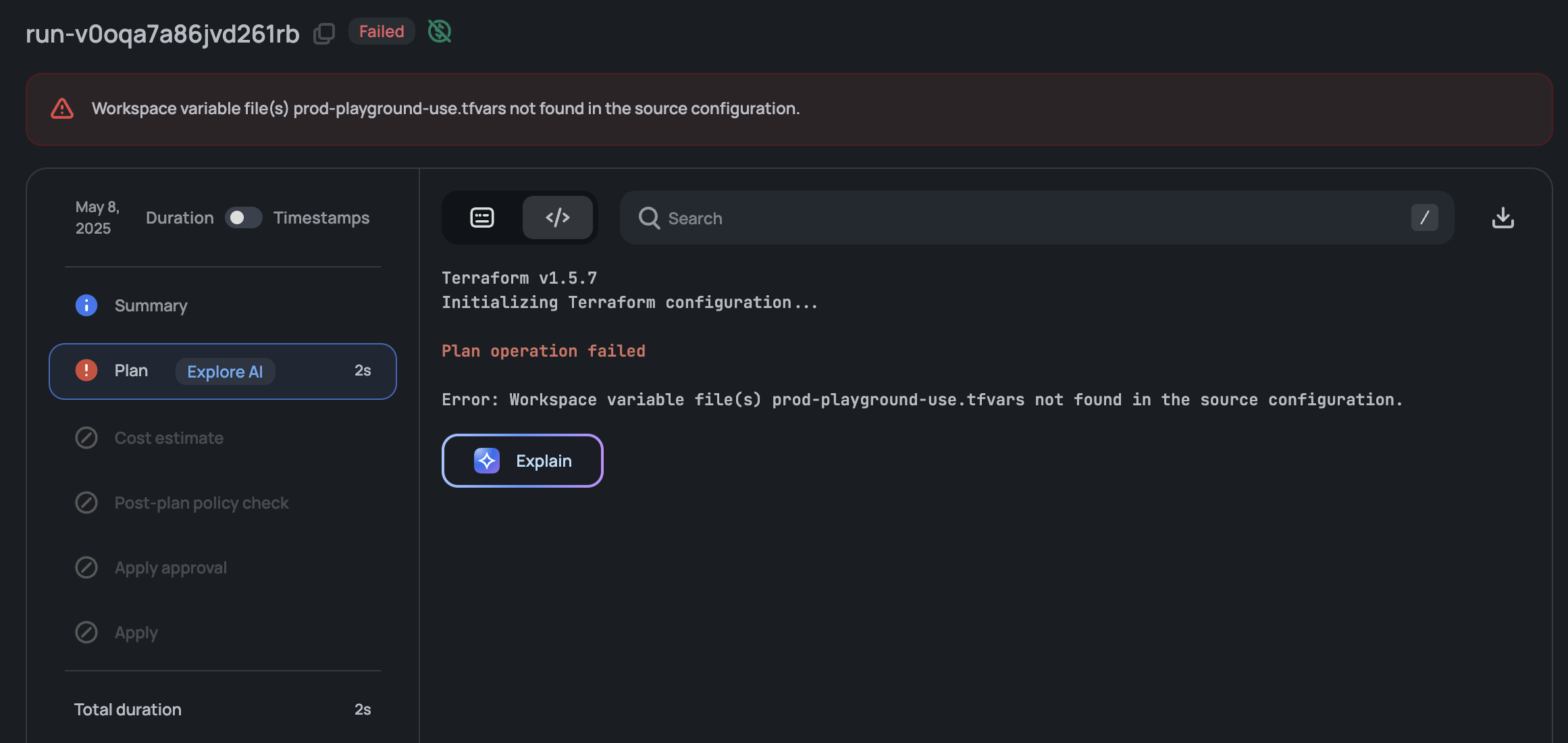This screenshot has height=743, width=1568.
Task: Download the run log
Action: pyautogui.click(x=1502, y=217)
